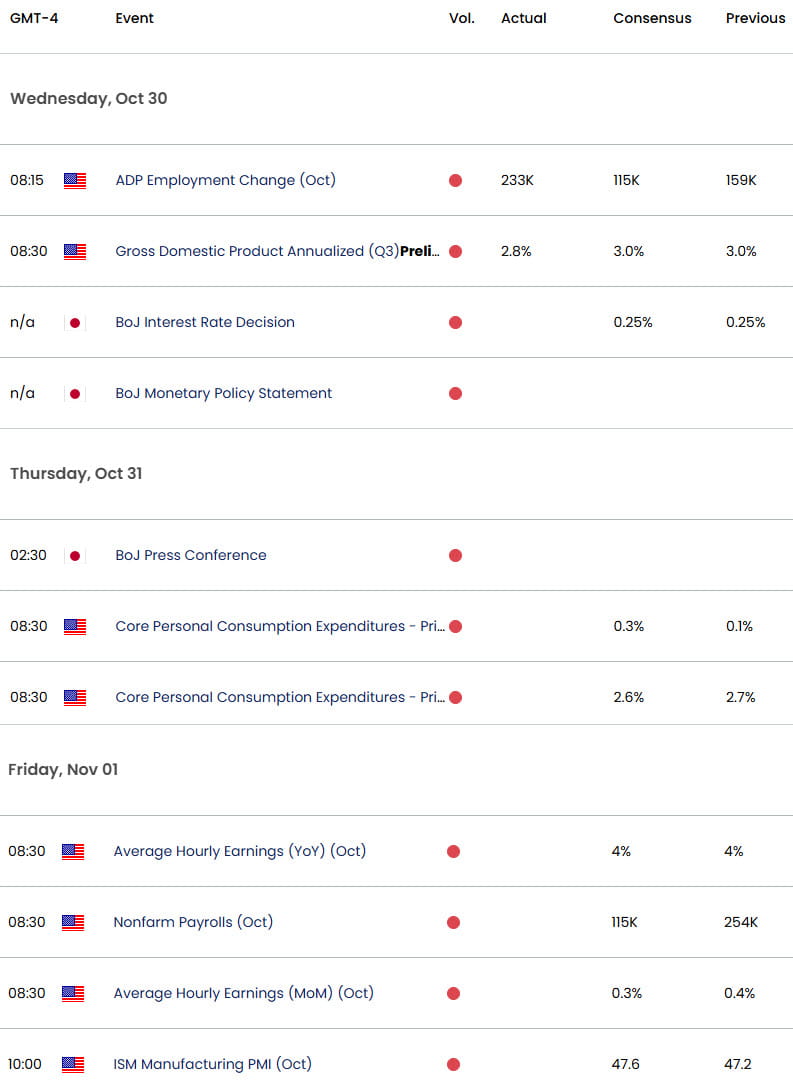
Task: Open the Nonfarm Payrolls (Oct) event link
Action: click(193, 922)
